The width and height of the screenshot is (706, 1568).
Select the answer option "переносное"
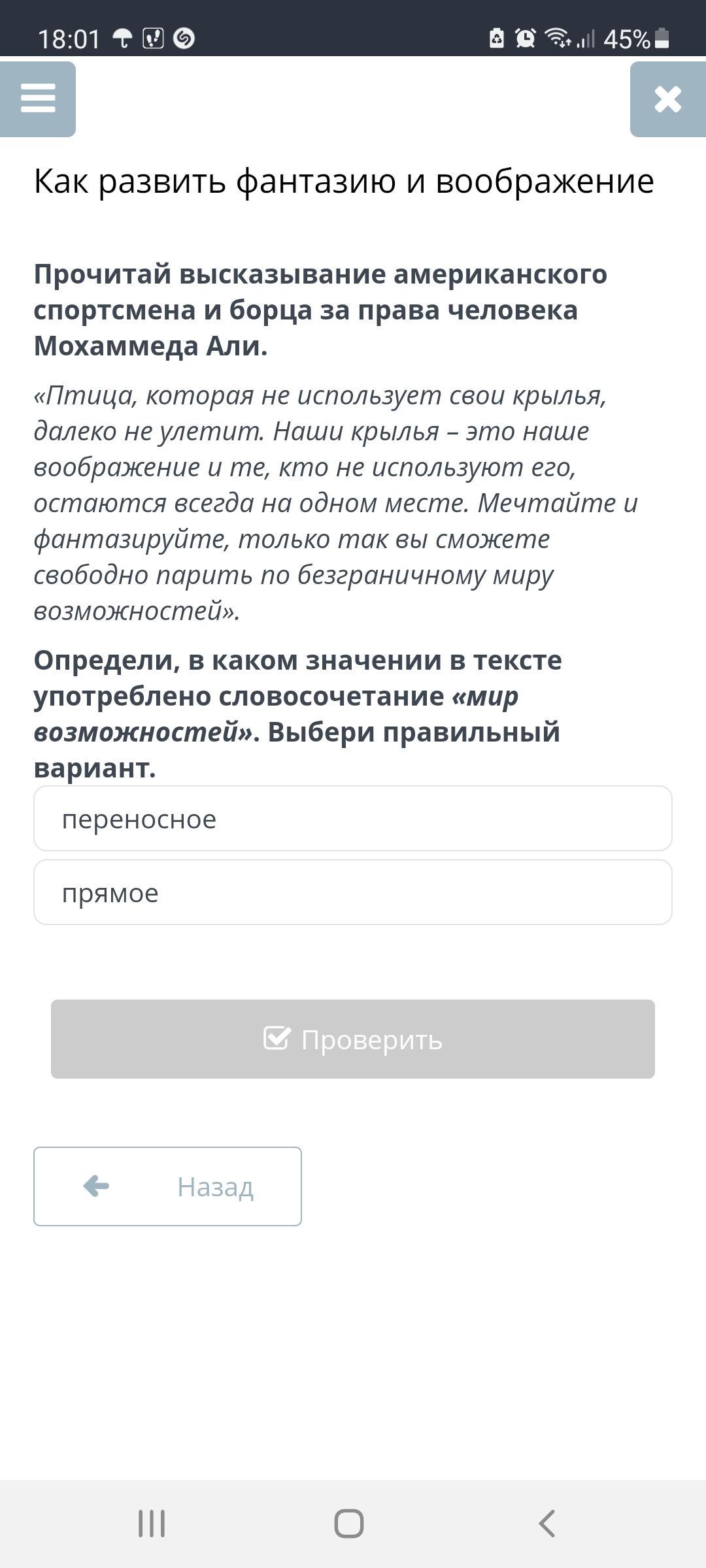pyautogui.click(x=353, y=819)
